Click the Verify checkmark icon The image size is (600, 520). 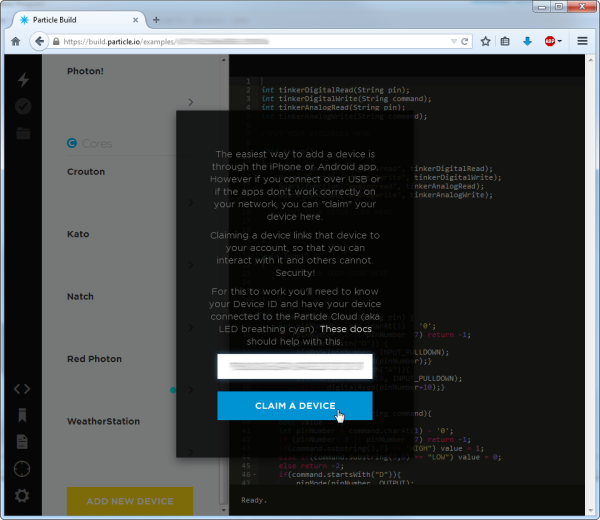(23, 106)
